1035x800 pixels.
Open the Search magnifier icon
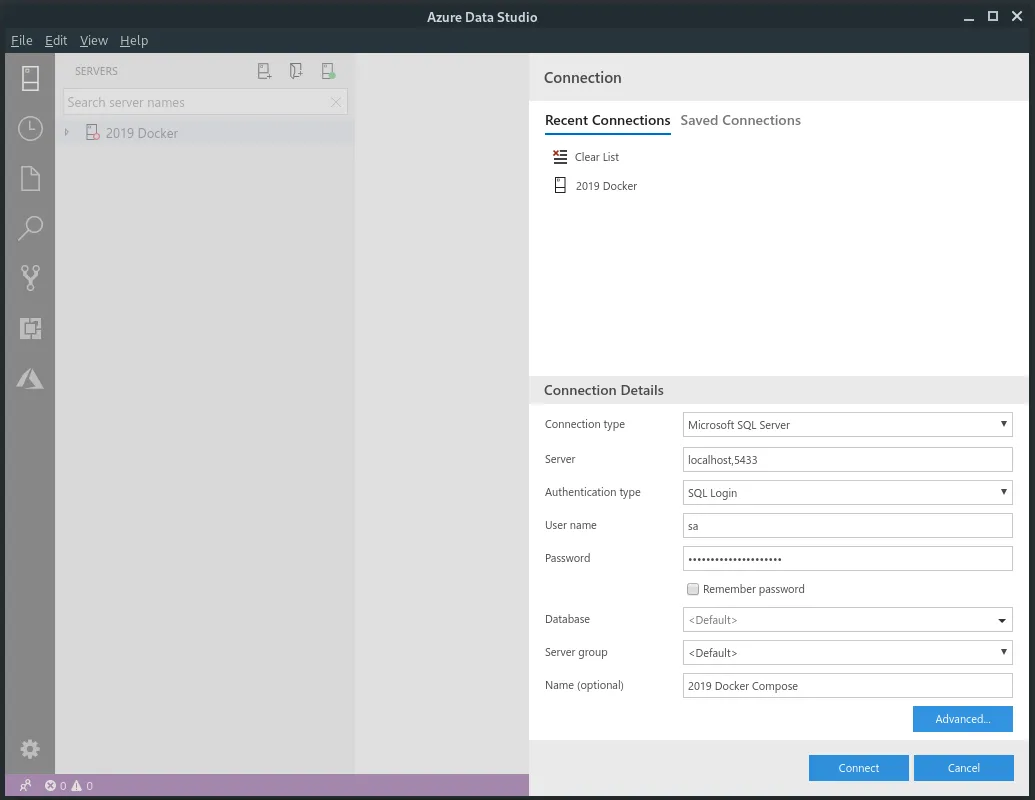(30, 228)
